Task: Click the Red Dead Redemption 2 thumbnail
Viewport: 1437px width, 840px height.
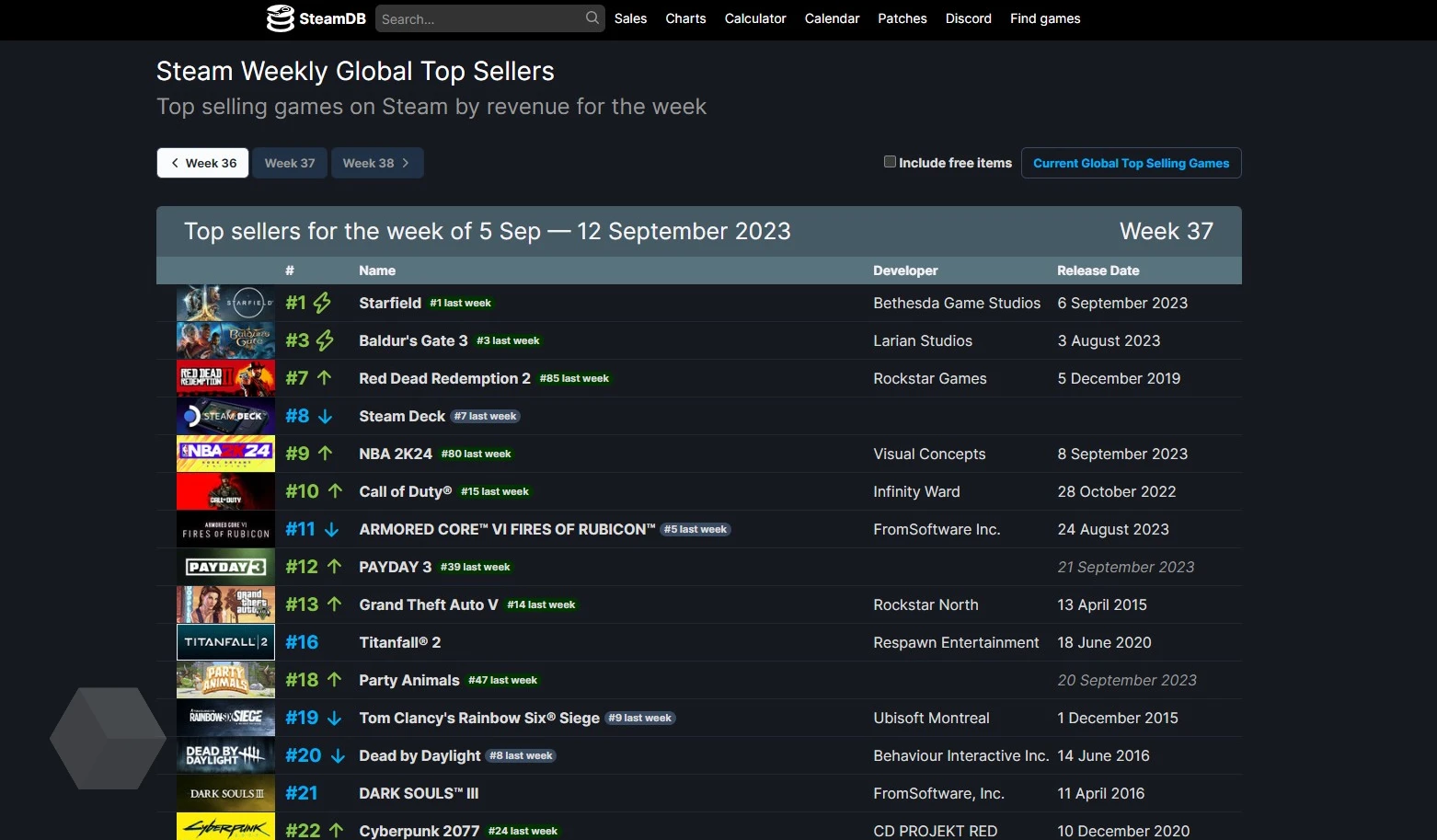Action: 225,378
